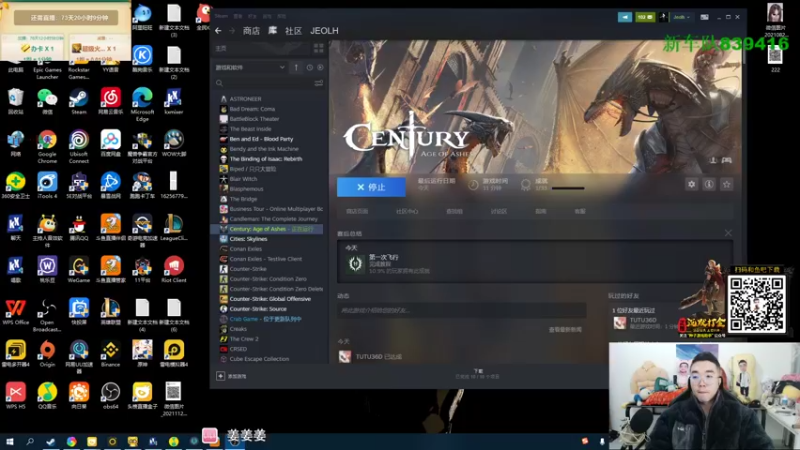800x450 pixels.
Task: Select Ben and Ed - Blood Party
Action: [x=261, y=139]
